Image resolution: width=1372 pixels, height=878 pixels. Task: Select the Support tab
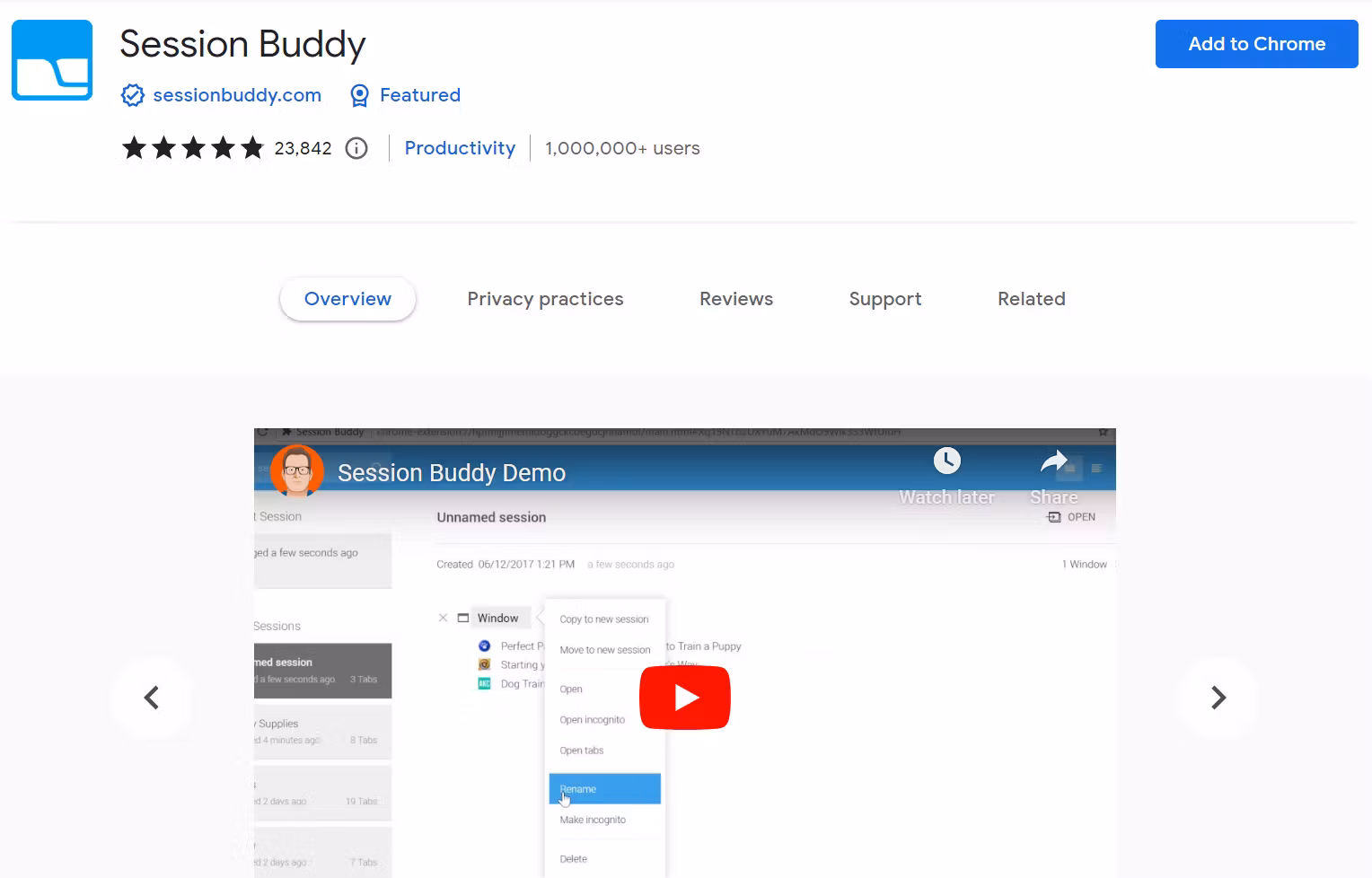[884, 299]
